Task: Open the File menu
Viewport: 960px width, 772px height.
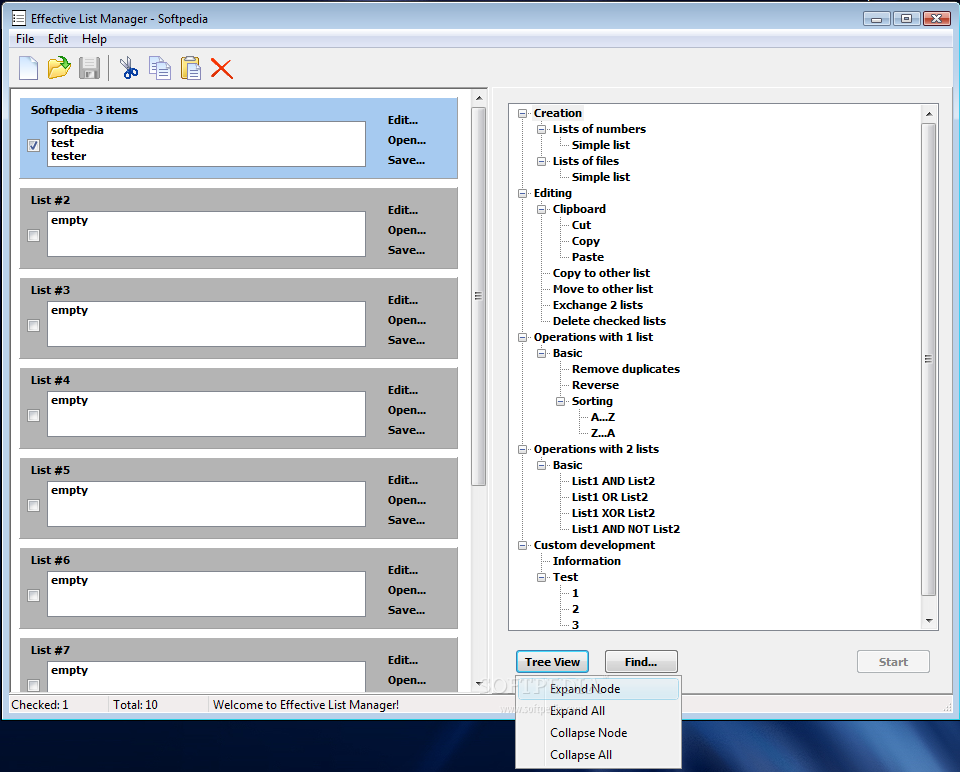Action: 25,39
